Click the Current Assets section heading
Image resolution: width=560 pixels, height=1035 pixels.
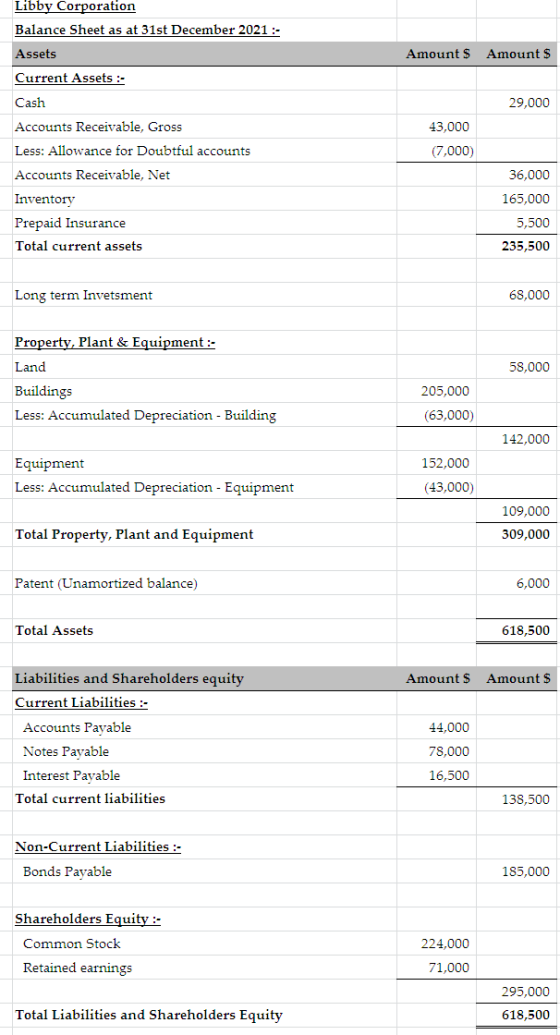70,78
